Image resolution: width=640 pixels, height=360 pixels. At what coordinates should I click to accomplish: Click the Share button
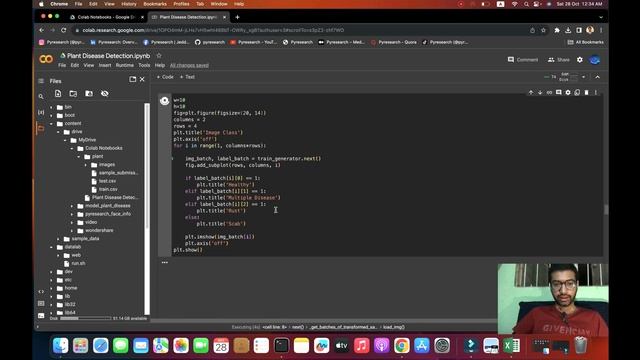pyautogui.click(x=559, y=60)
